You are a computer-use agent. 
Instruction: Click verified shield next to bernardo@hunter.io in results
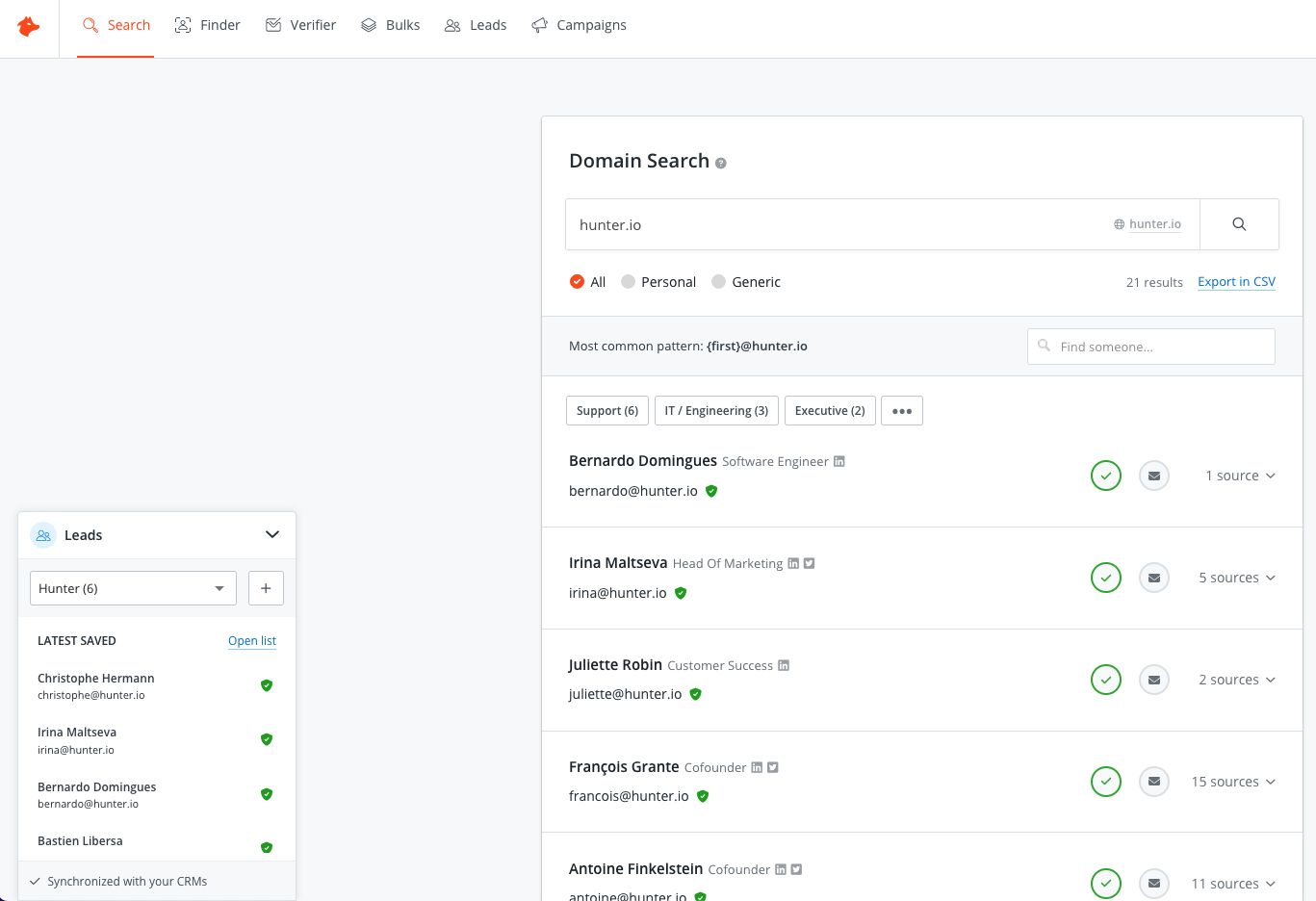tap(711, 491)
